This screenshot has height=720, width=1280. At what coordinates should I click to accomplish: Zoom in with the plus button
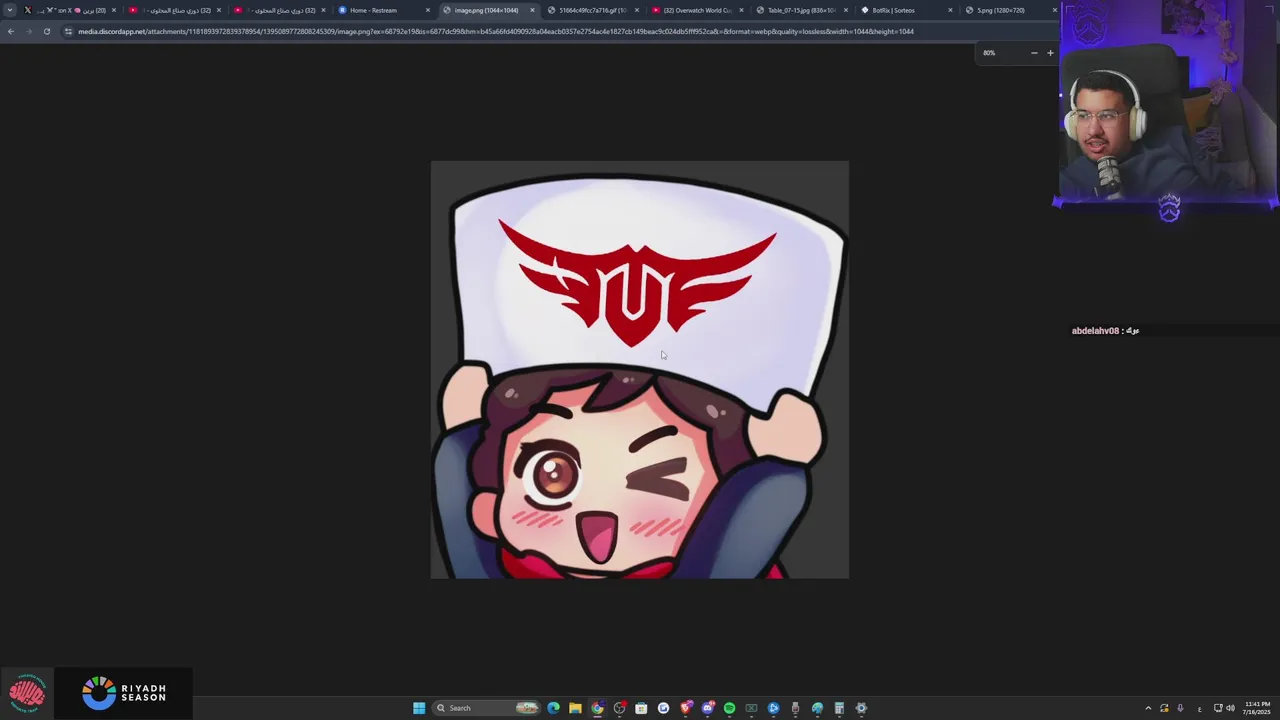[x=1050, y=52]
